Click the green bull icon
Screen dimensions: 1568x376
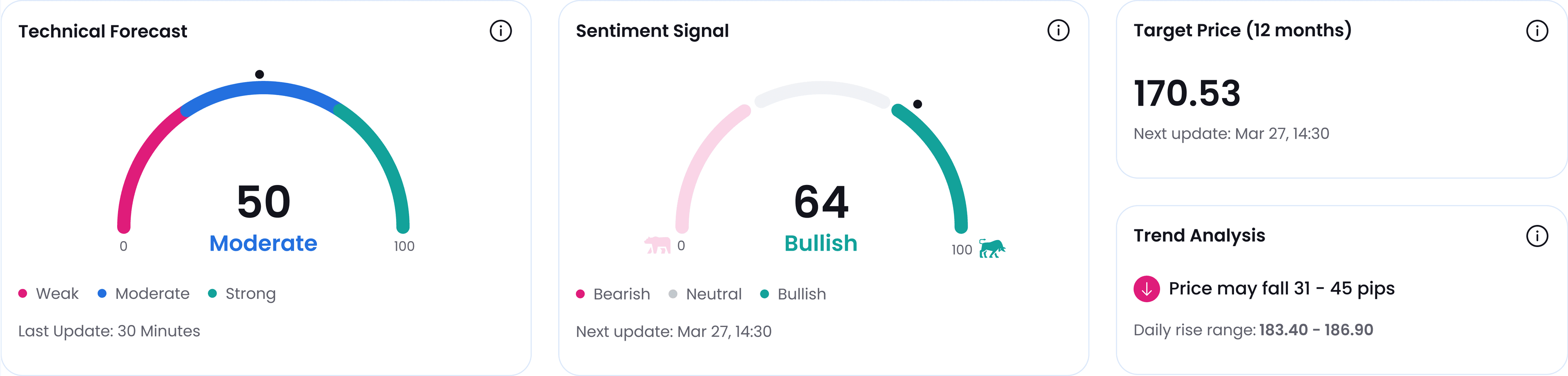pyautogui.click(x=991, y=248)
